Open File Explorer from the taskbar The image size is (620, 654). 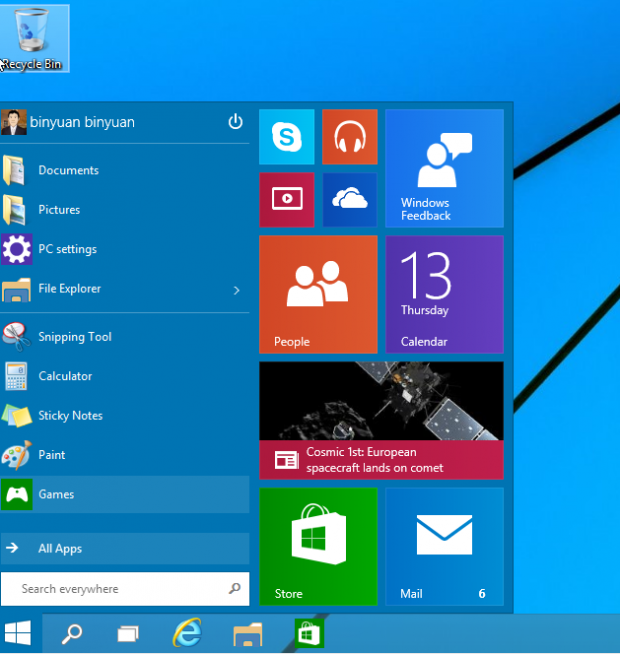coord(248,634)
